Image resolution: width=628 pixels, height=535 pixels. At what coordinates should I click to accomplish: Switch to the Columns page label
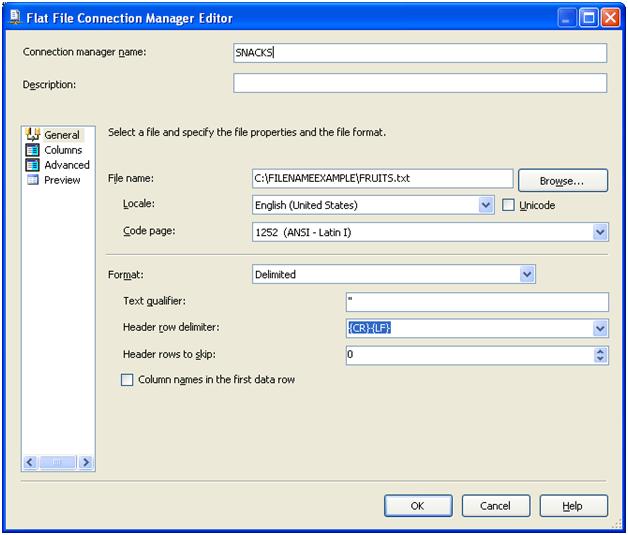pyautogui.click(x=63, y=150)
